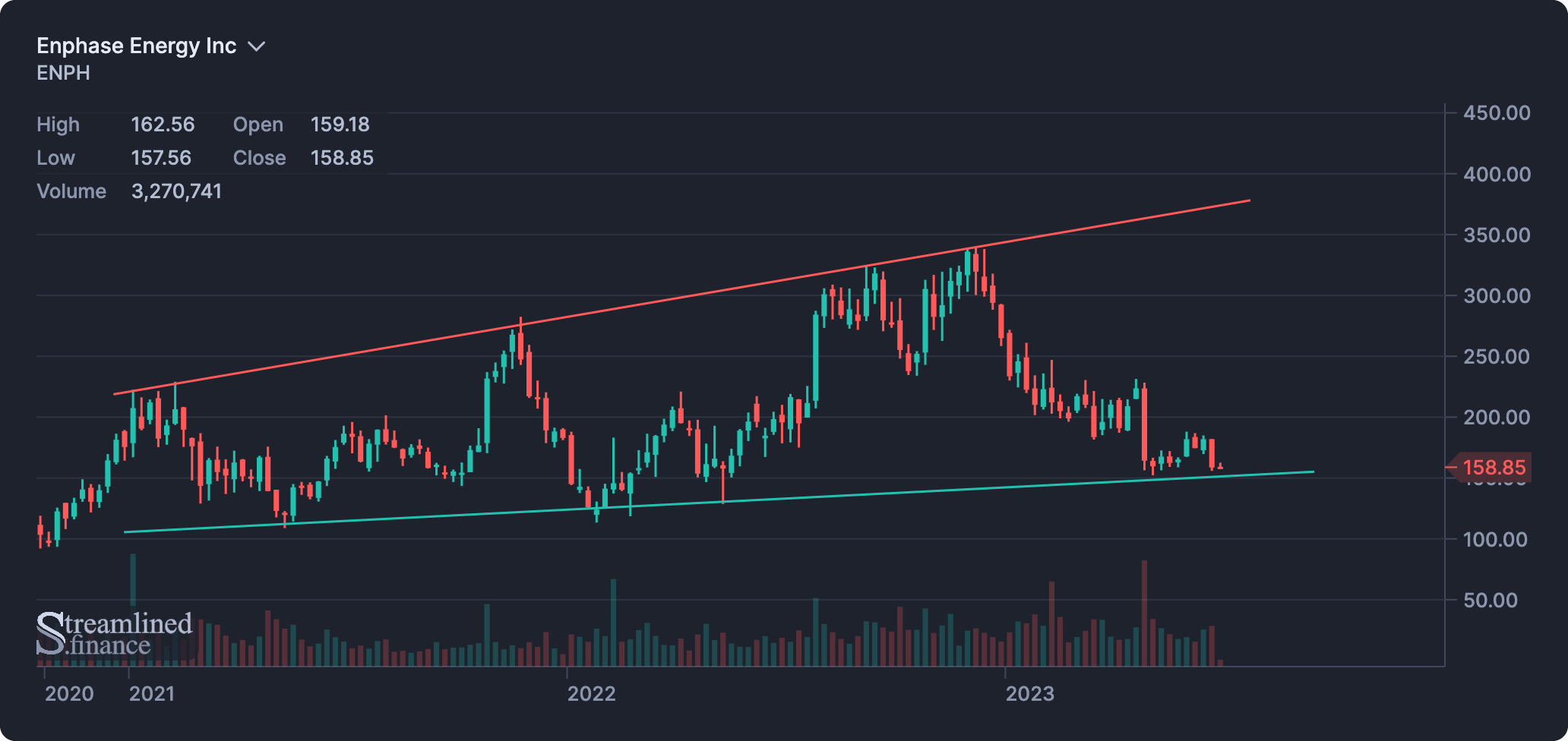Click the 250.00 price axis label

coord(1497,356)
